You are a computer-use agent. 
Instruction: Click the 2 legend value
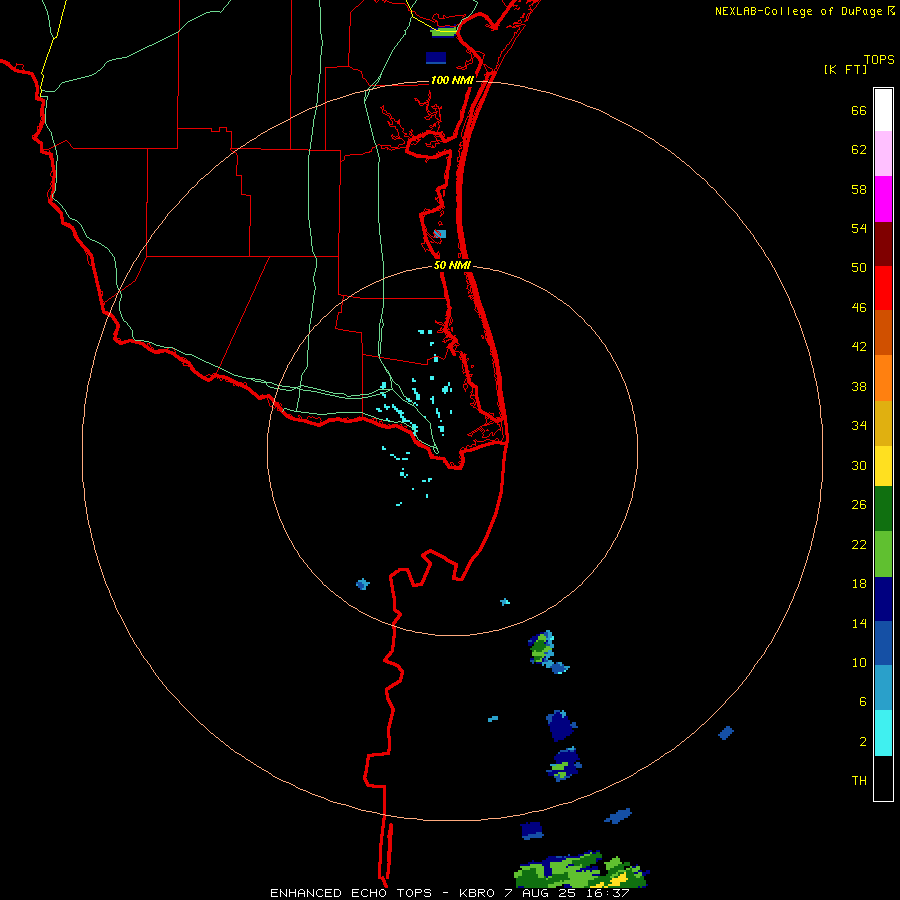862,741
